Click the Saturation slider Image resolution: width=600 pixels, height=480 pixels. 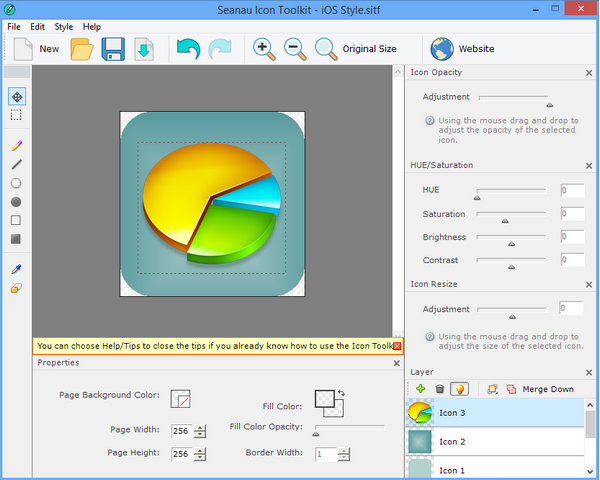pos(511,216)
